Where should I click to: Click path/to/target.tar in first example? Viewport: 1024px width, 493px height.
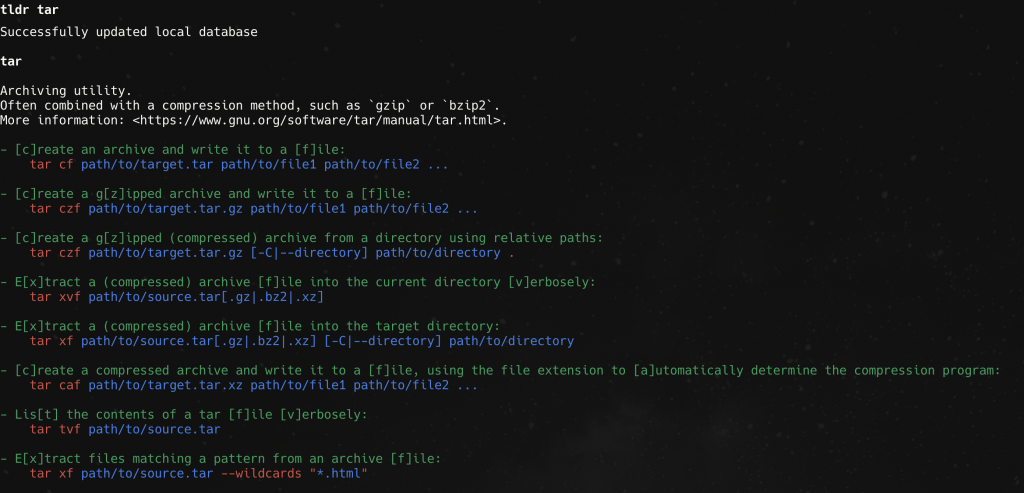point(147,165)
